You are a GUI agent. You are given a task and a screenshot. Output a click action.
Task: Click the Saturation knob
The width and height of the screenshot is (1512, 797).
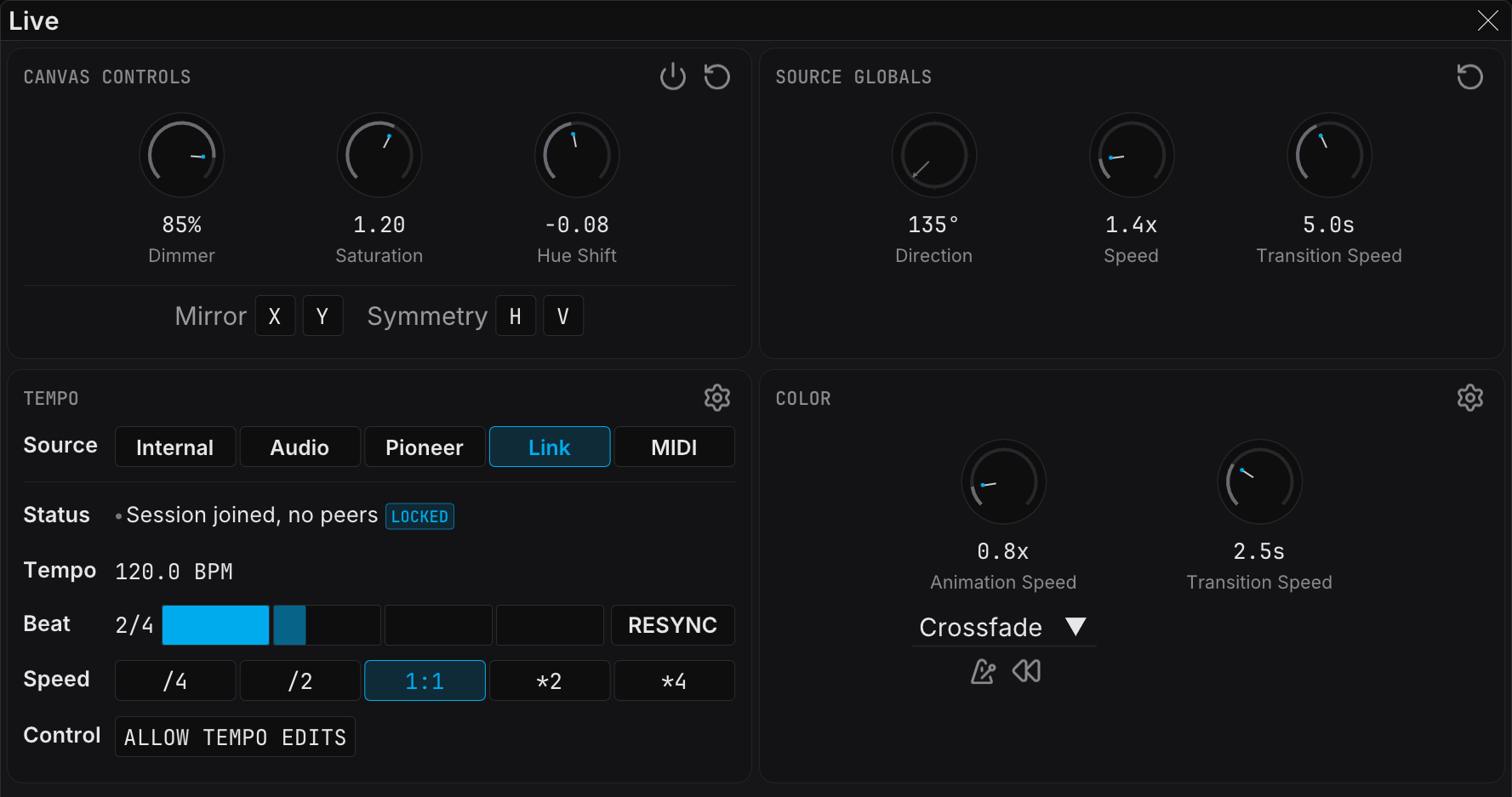(379, 156)
